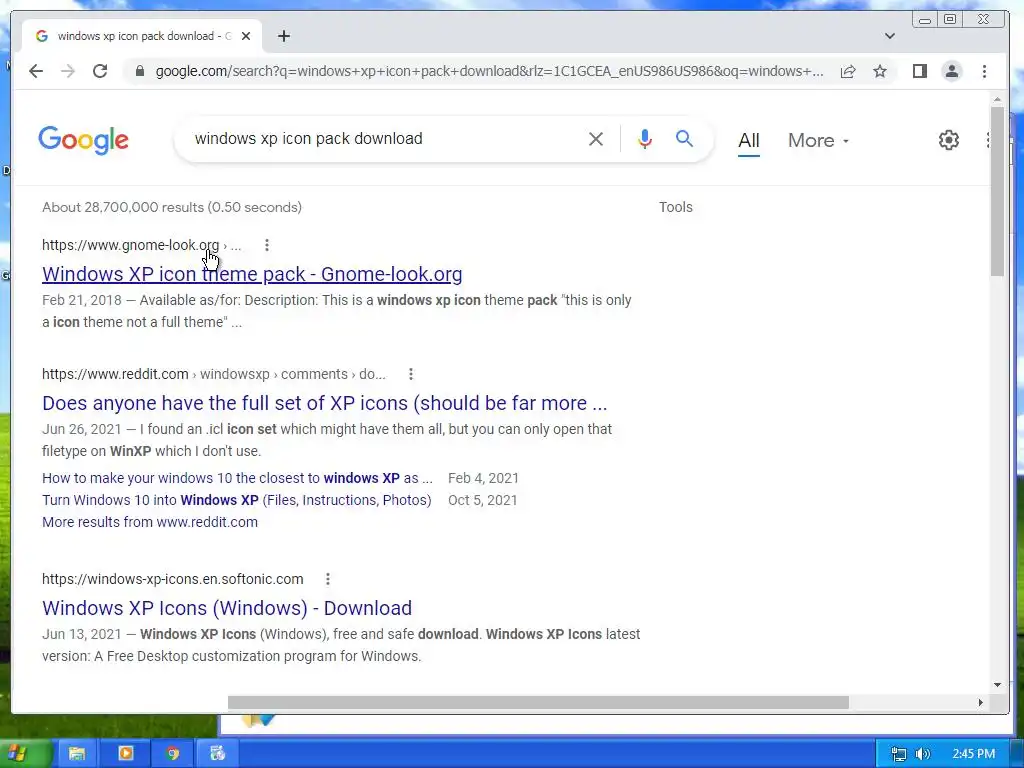Click the horizontal scrollbar thumb

(538, 703)
